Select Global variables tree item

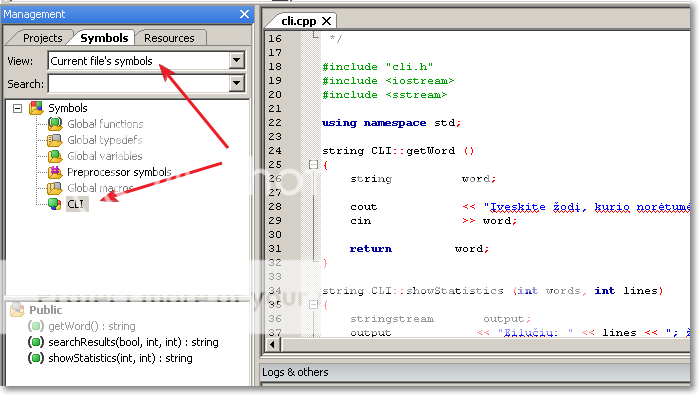[x=104, y=156]
